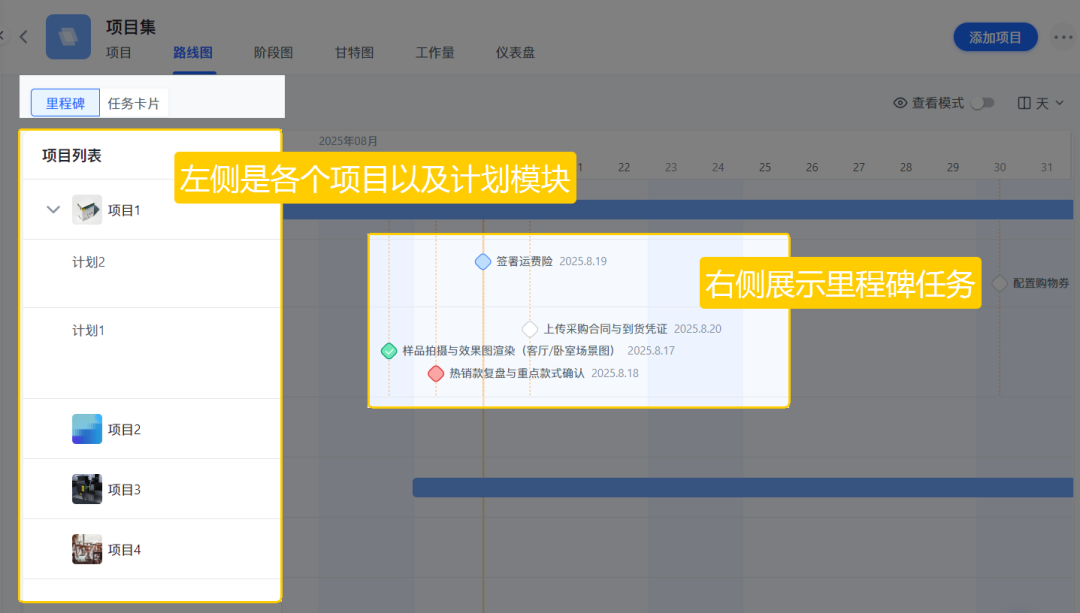Click the red milestone marker for 热销款复盘与重点款式确认
Viewport: 1080px width, 613px height.
[x=436, y=373]
